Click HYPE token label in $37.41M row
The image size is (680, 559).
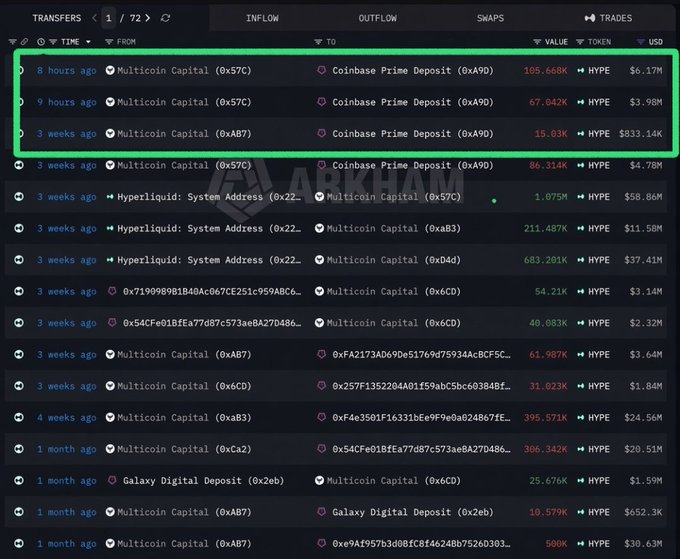599,260
